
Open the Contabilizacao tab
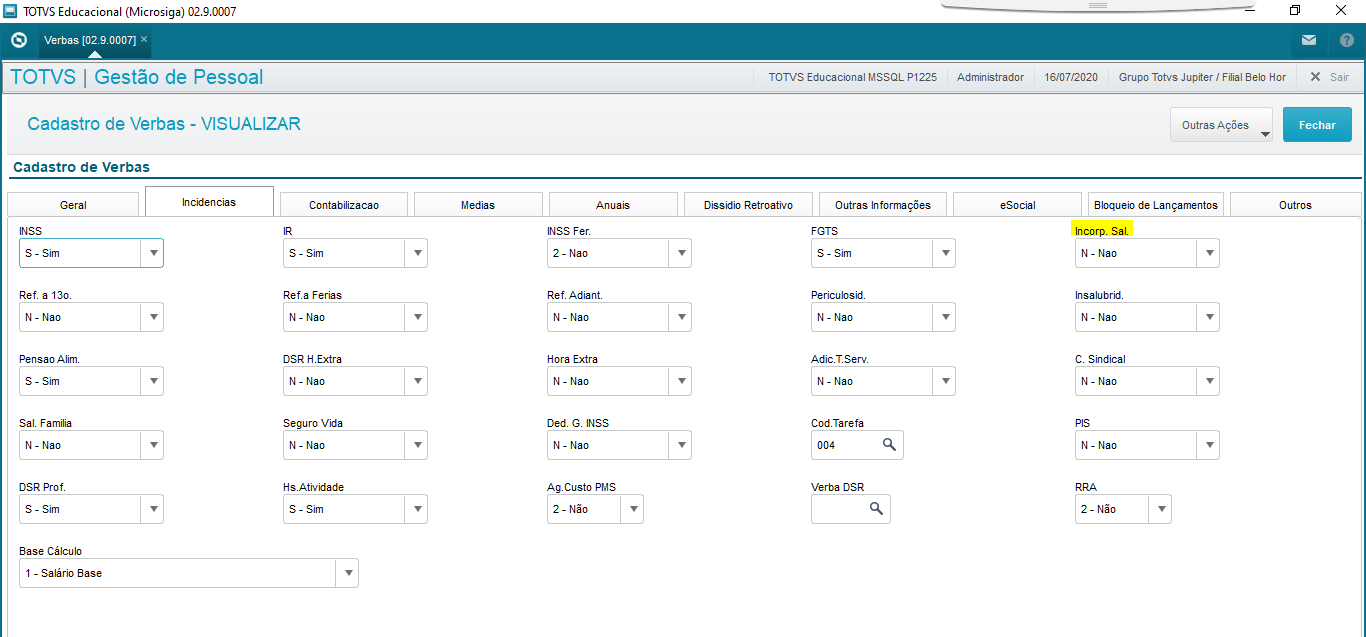tap(344, 204)
